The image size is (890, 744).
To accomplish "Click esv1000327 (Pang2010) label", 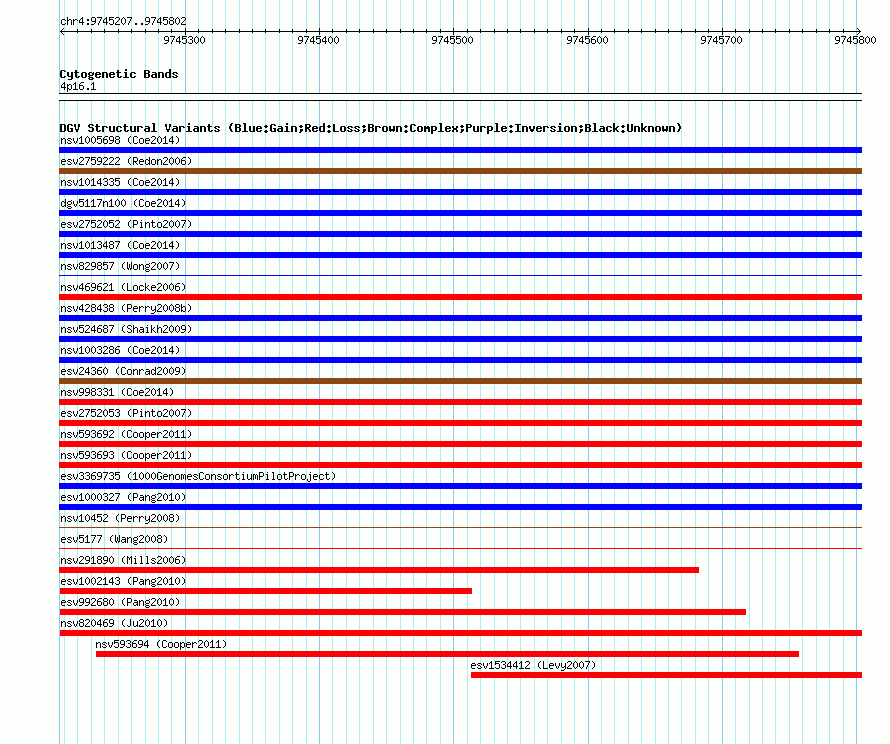I will tap(123, 497).
